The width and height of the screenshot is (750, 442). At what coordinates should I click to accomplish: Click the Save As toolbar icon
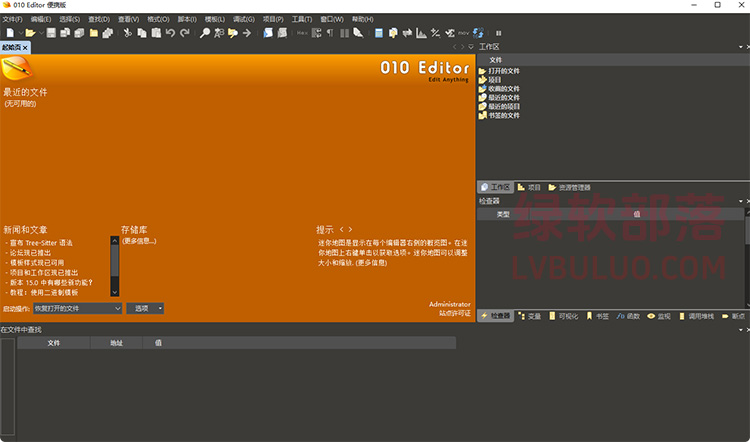(65, 33)
